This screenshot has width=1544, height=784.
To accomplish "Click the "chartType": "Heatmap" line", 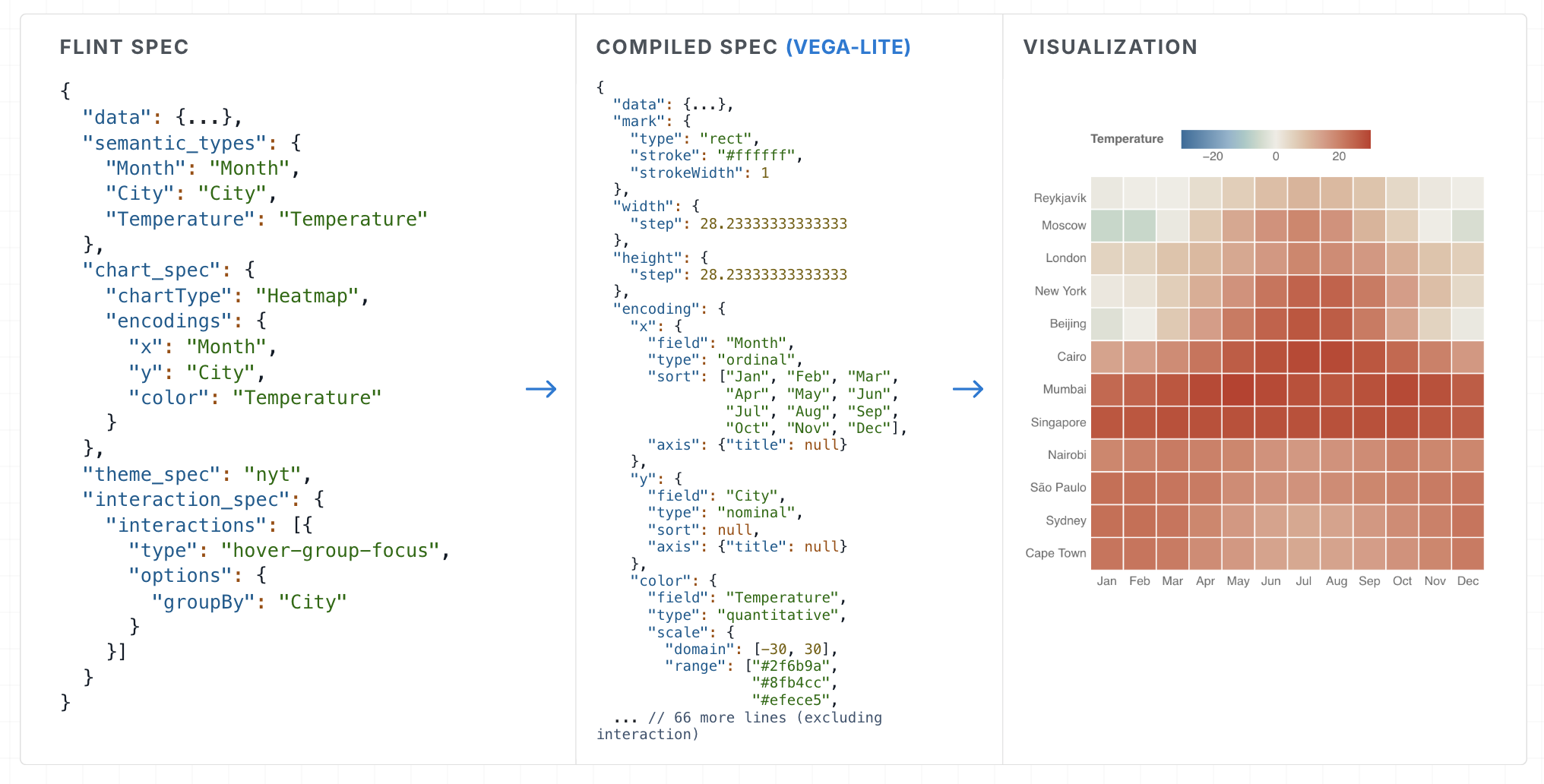I will point(238,296).
